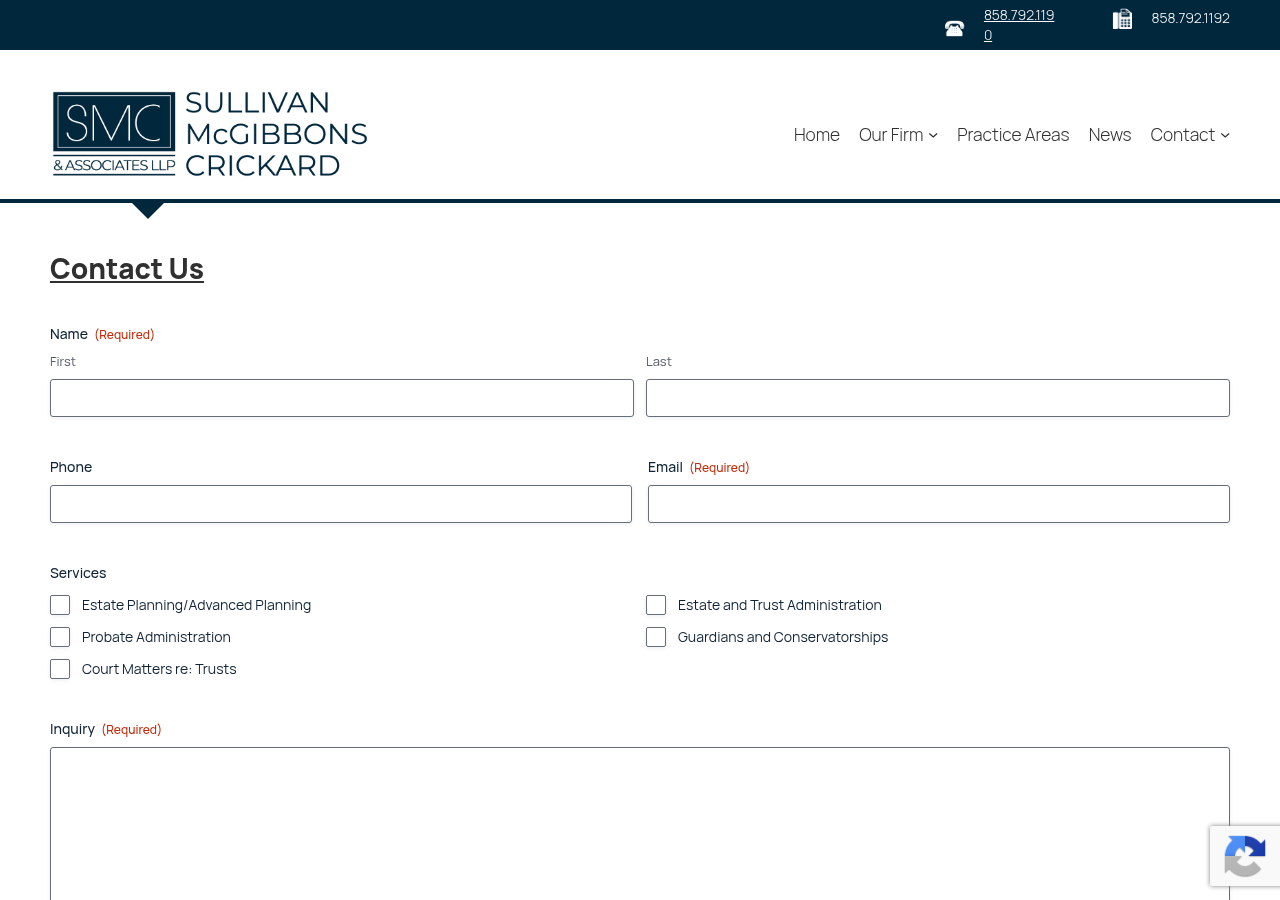
Task: Expand the Our Firm submenu chevron
Action: pyautogui.click(x=933, y=135)
